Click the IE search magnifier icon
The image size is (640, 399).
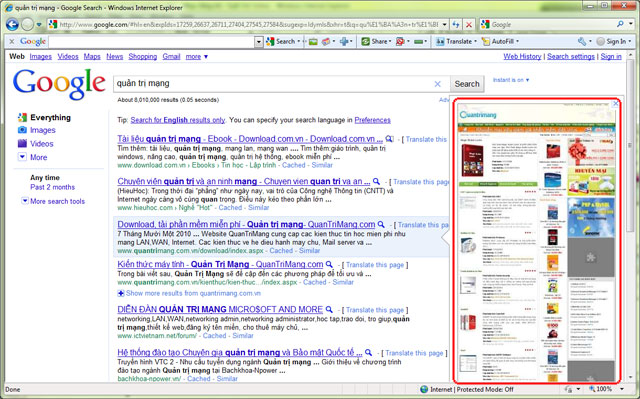tap(620, 24)
